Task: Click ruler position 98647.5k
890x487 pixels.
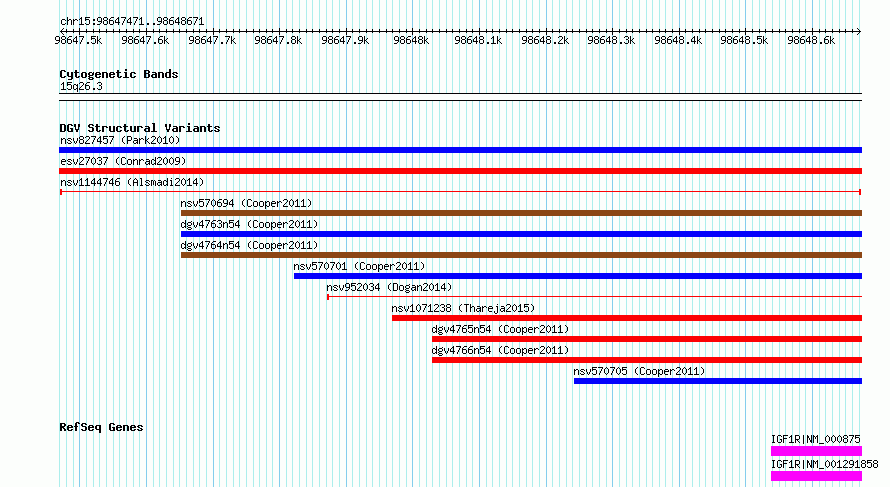Action: [78, 40]
